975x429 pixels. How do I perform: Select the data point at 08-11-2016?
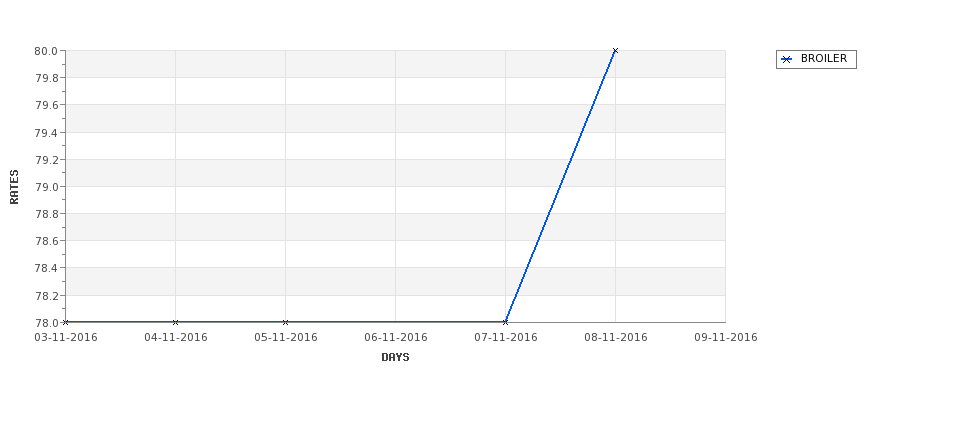(x=616, y=50)
